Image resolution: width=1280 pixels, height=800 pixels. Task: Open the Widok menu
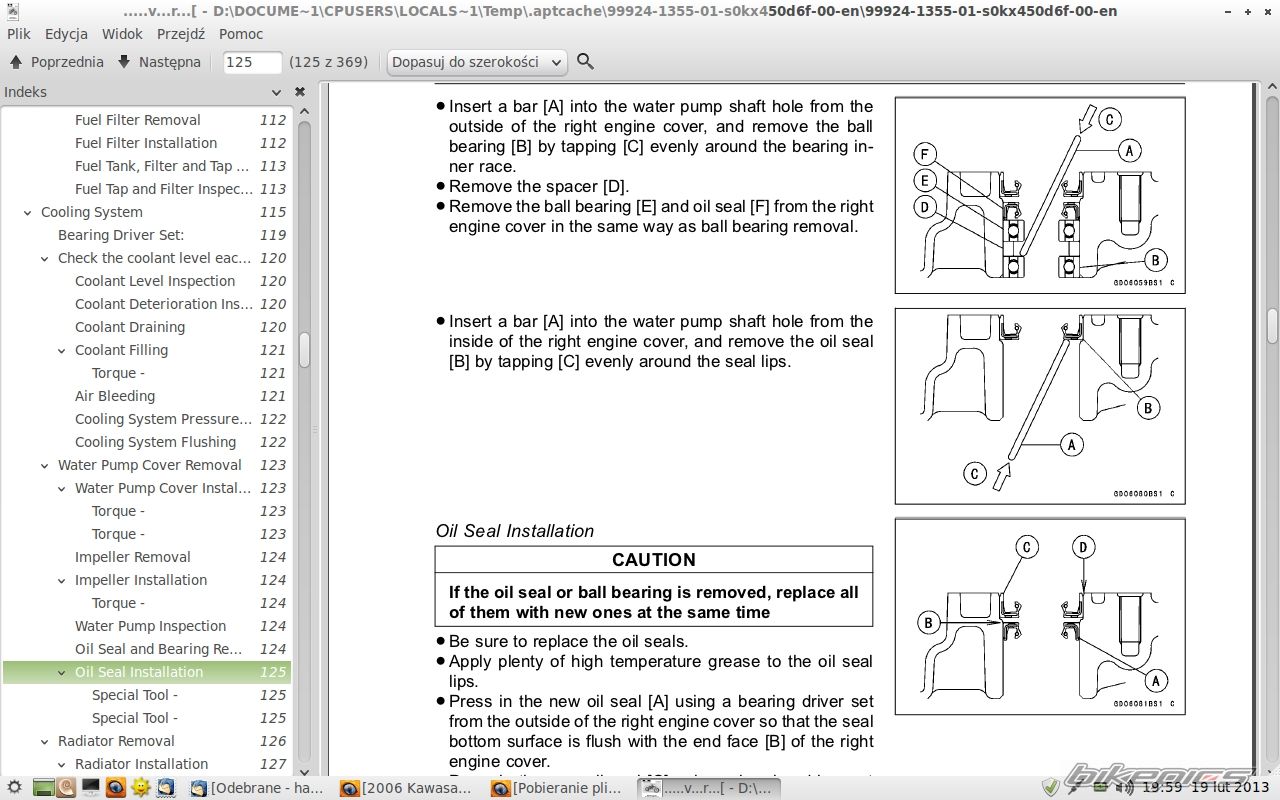click(122, 34)
